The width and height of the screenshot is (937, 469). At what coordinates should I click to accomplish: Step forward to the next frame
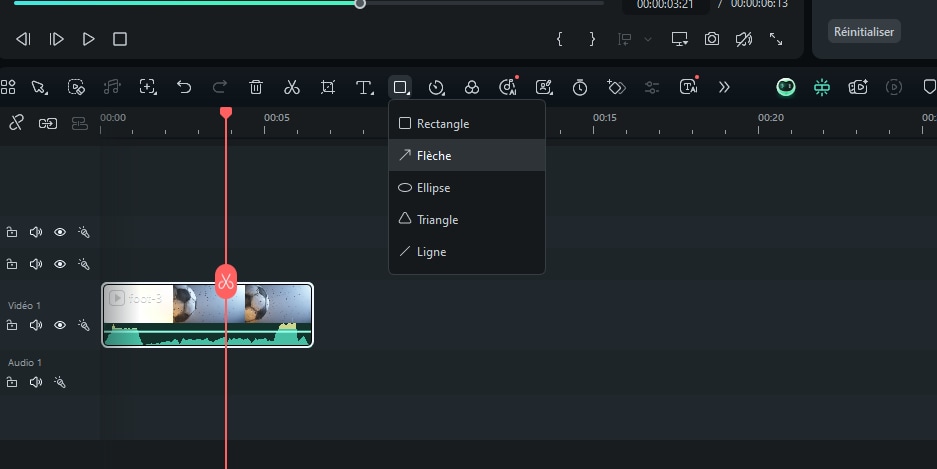pos(56,39)
